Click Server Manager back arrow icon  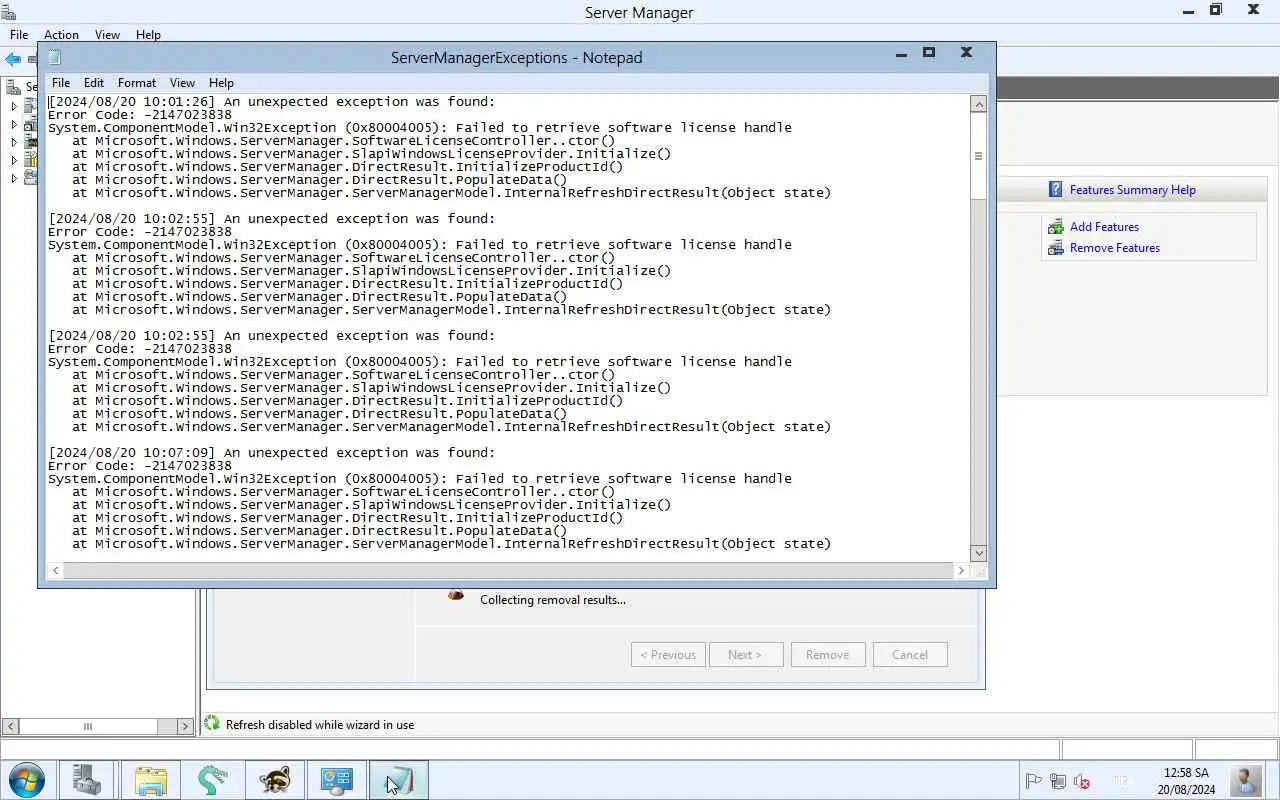[x=13, y=60]
